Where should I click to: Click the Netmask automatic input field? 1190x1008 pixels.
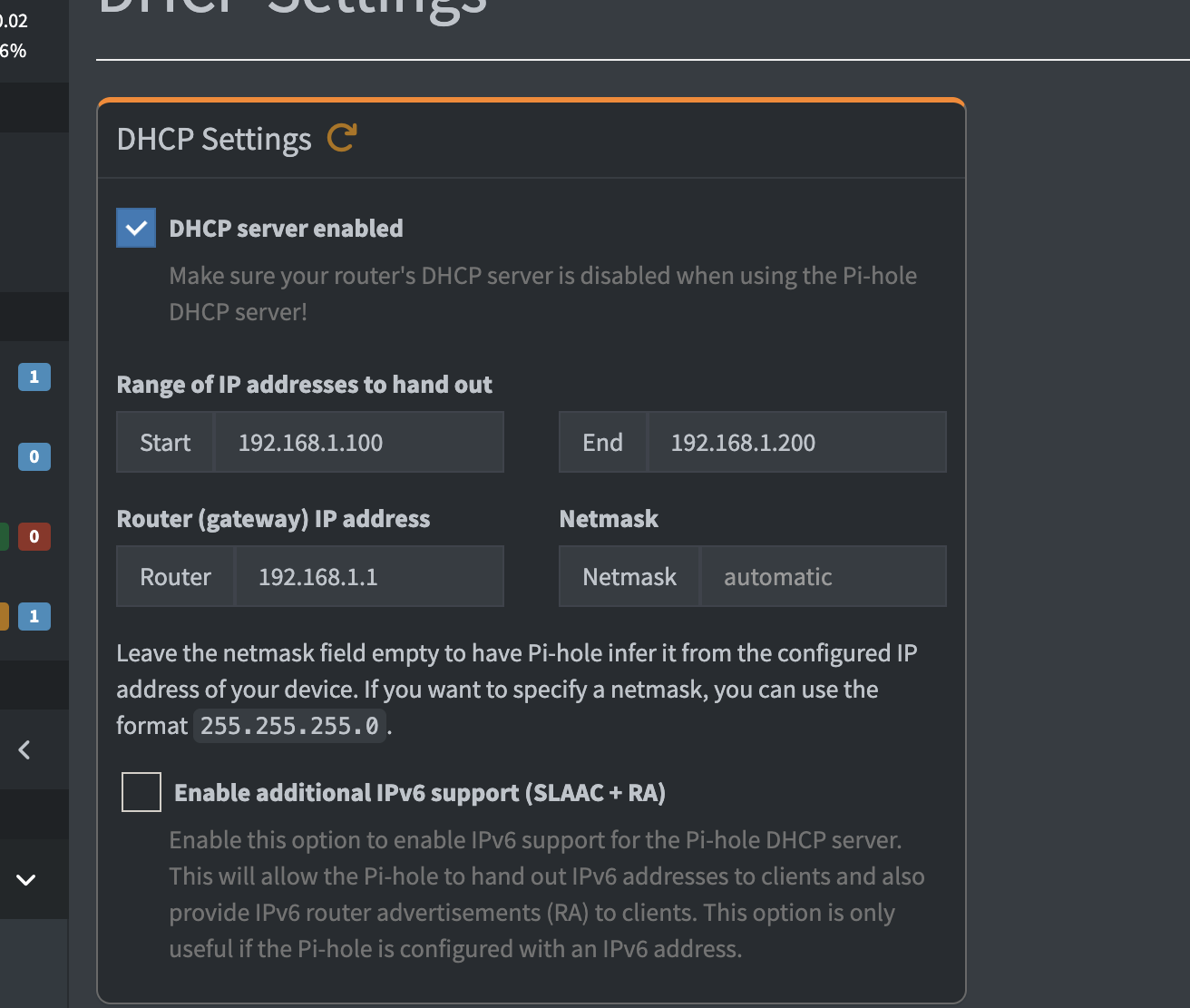(823, 576)
